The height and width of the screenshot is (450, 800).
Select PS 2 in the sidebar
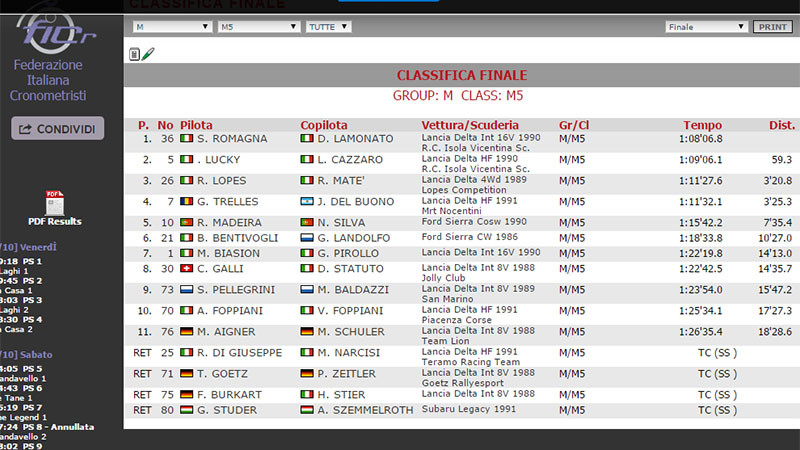(32, 281)
